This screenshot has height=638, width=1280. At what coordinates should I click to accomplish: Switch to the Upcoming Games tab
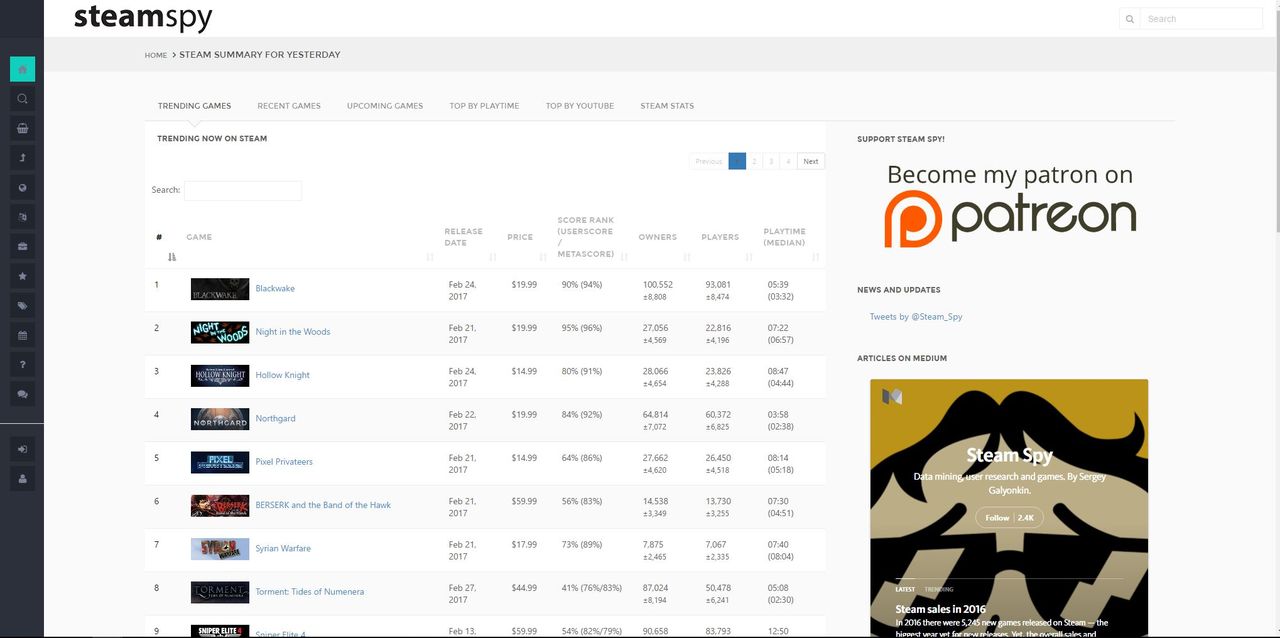click(385, 106)
